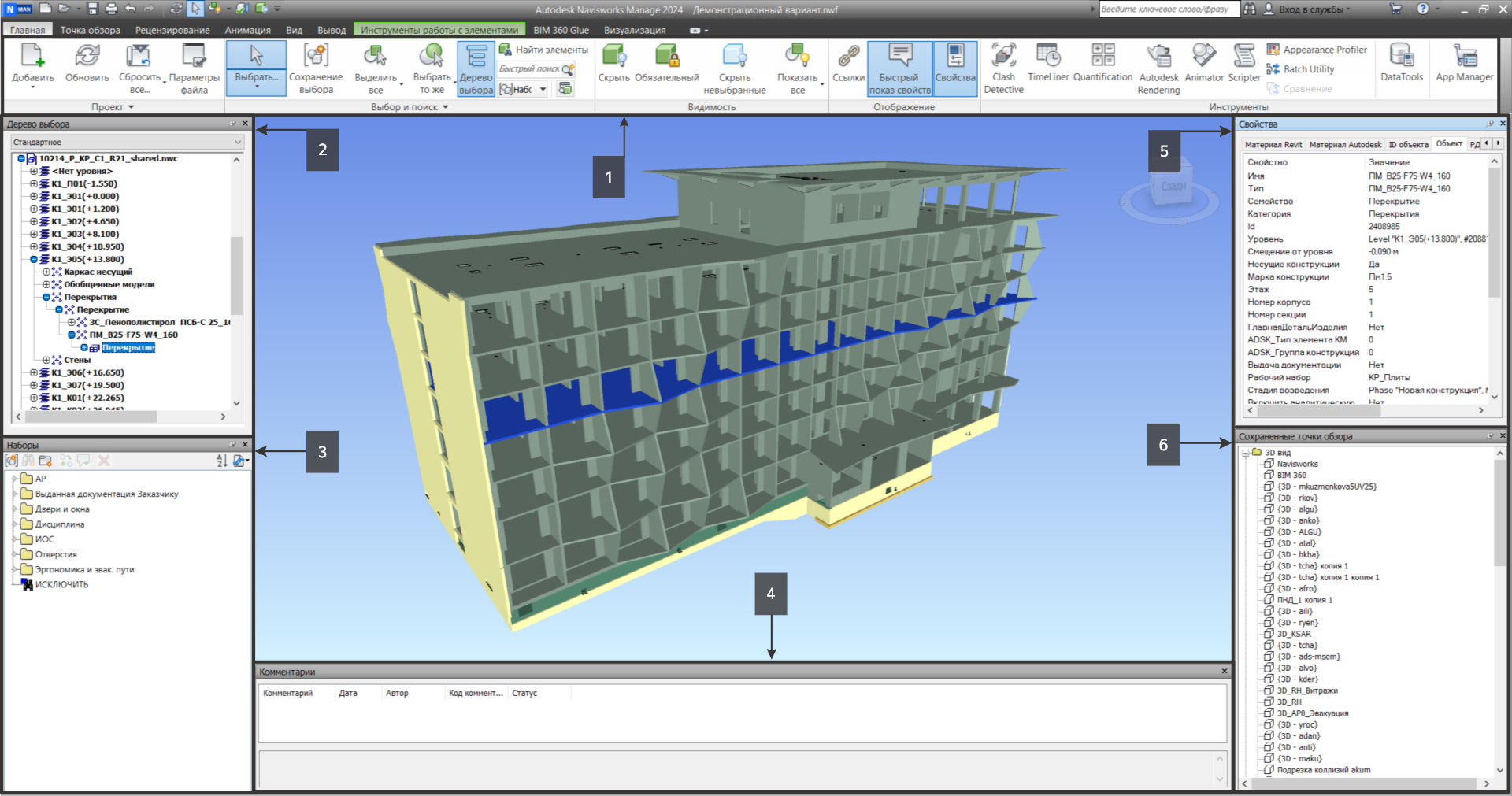
Task: Select the Navisworks saved viewpoint
Action: coord(1297,465)
